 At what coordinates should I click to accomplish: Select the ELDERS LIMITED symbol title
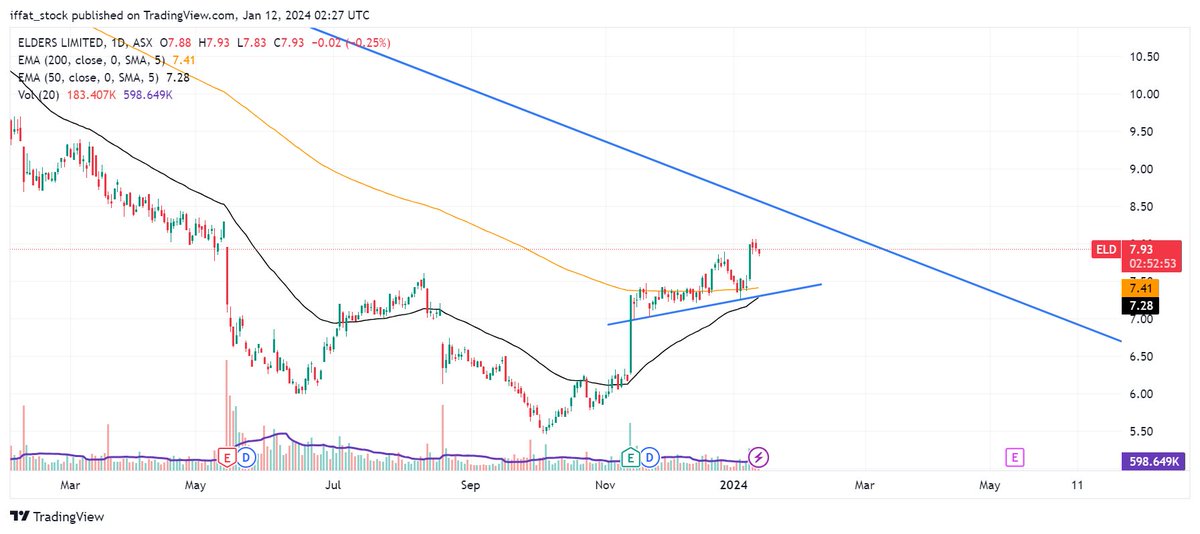tap(59, 43)
